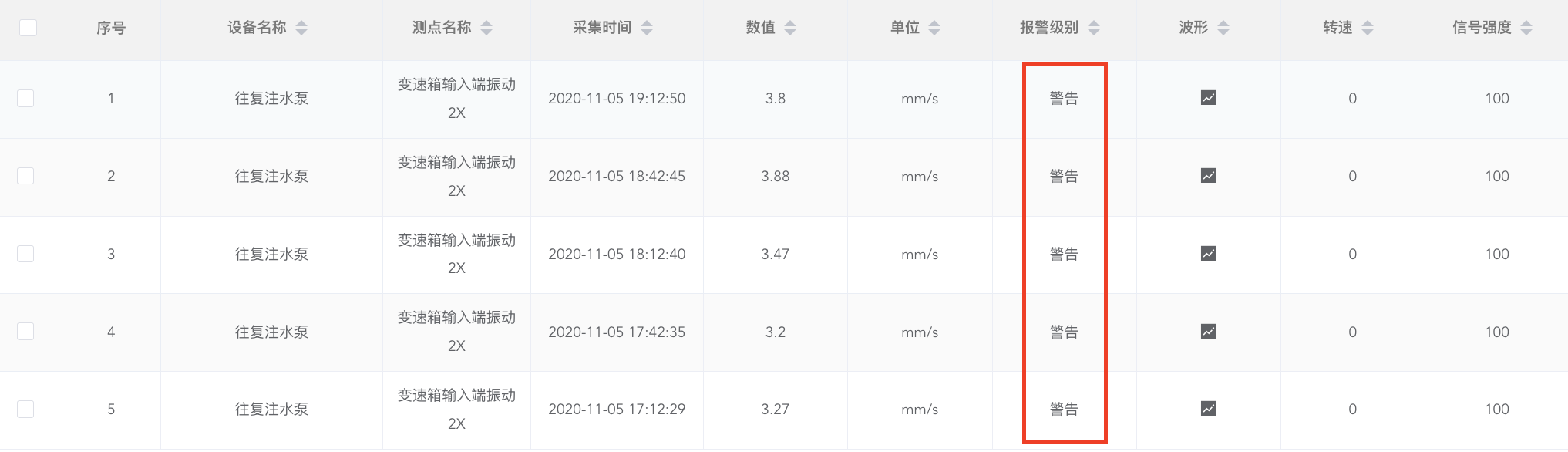
Task: Open waveform chart icon for row 2
Action: 1208,176
